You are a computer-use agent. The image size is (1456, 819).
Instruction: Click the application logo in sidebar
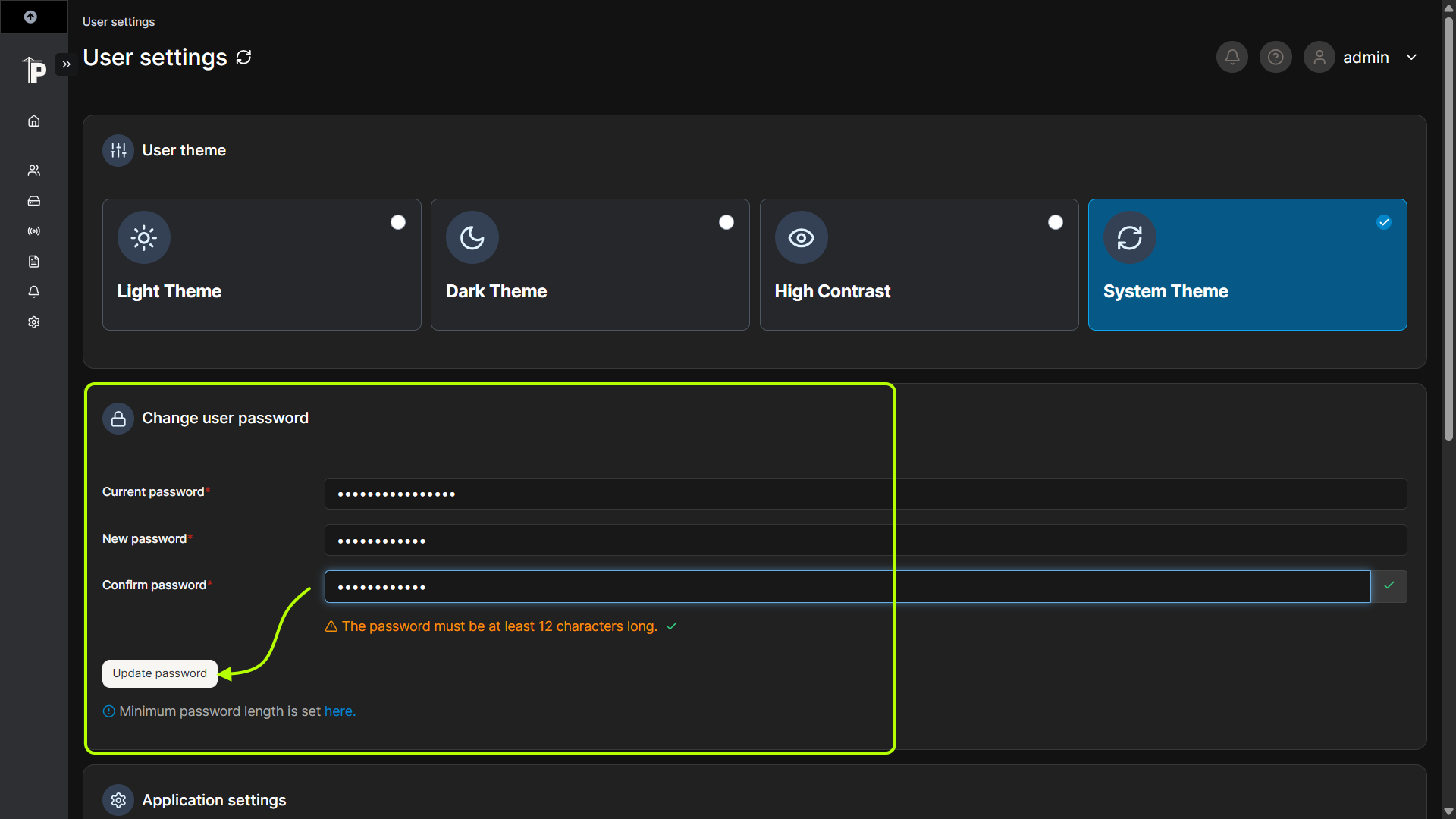pyautogui.click(x=34, y=69)
